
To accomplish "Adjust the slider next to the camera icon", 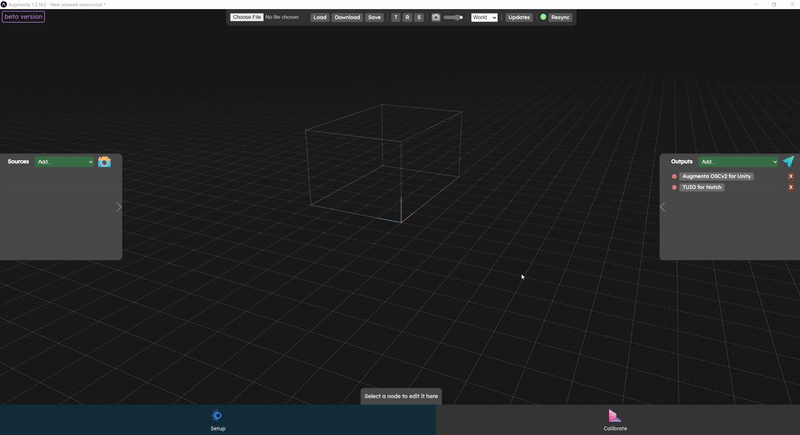I will 454,17.
